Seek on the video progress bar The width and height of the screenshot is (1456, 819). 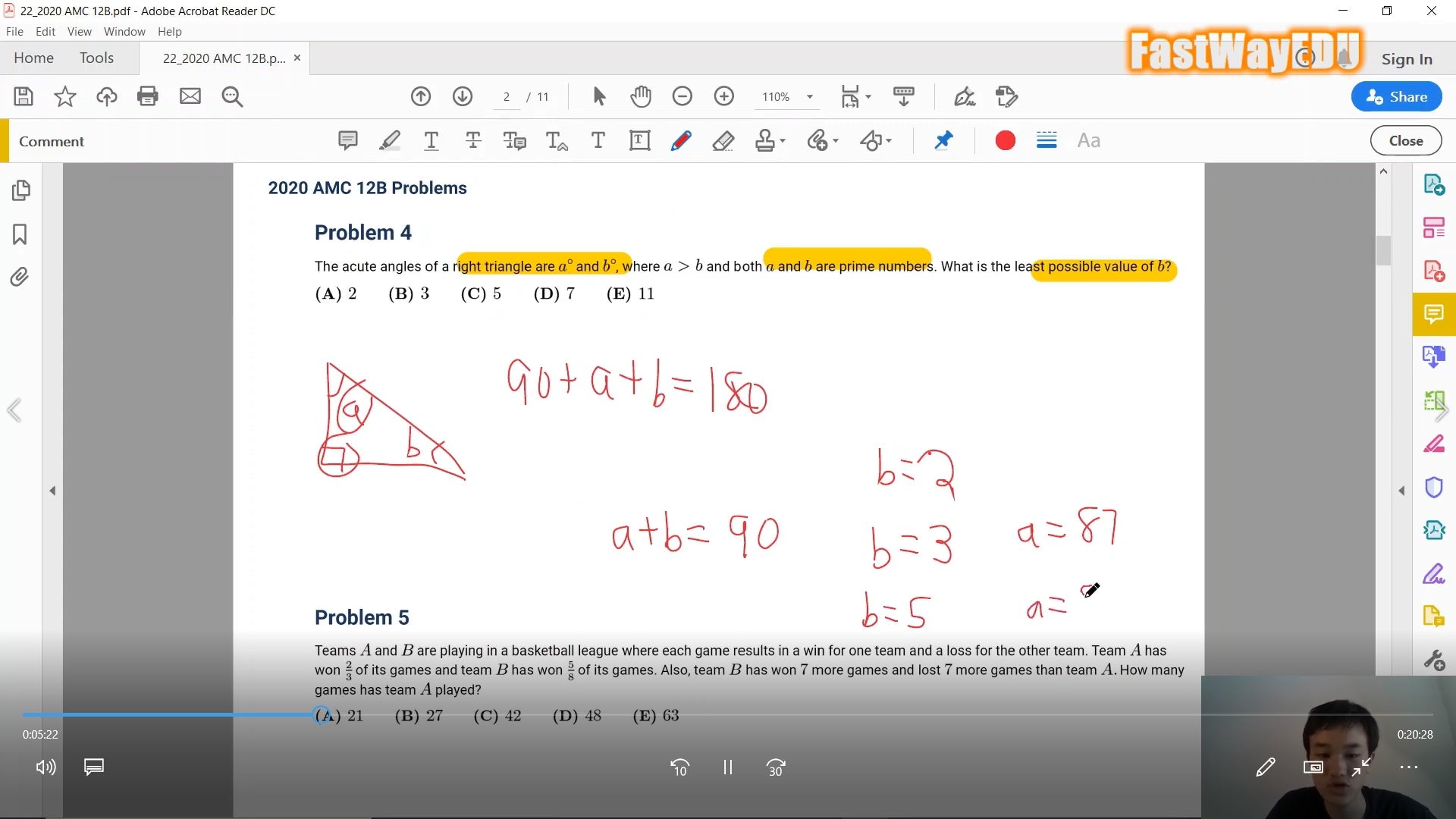coord(727,714)
